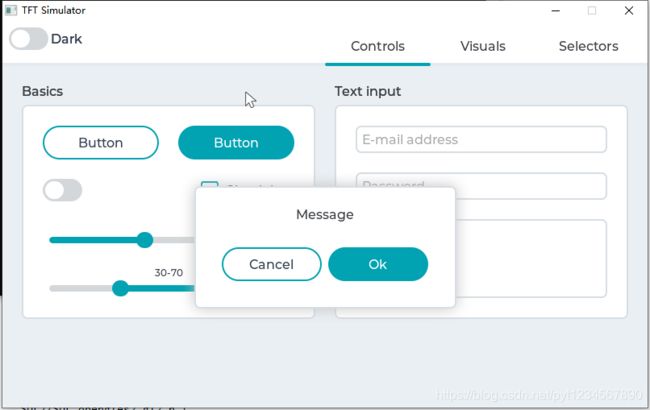Click the Text input section heading
Image resolution: width=650 pixels, height=410 pixels.
pos(368,91)
